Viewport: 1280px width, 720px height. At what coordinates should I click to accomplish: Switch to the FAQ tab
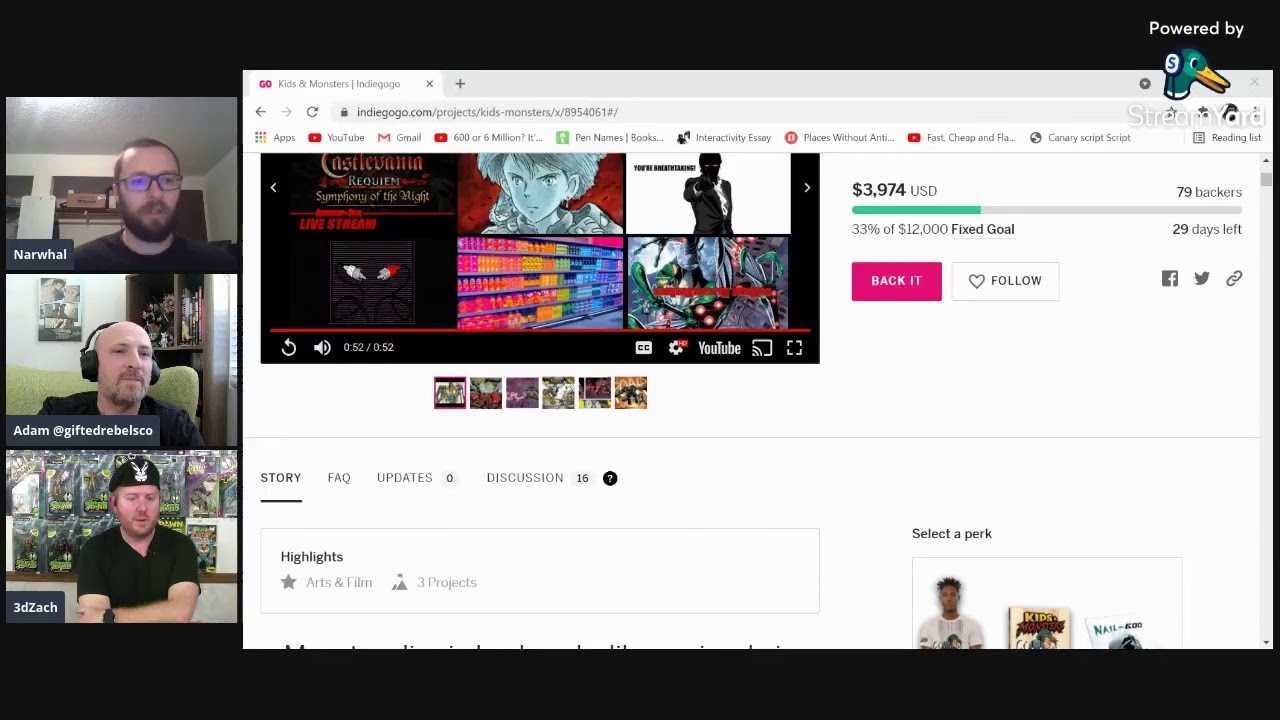tap(339, 478)
